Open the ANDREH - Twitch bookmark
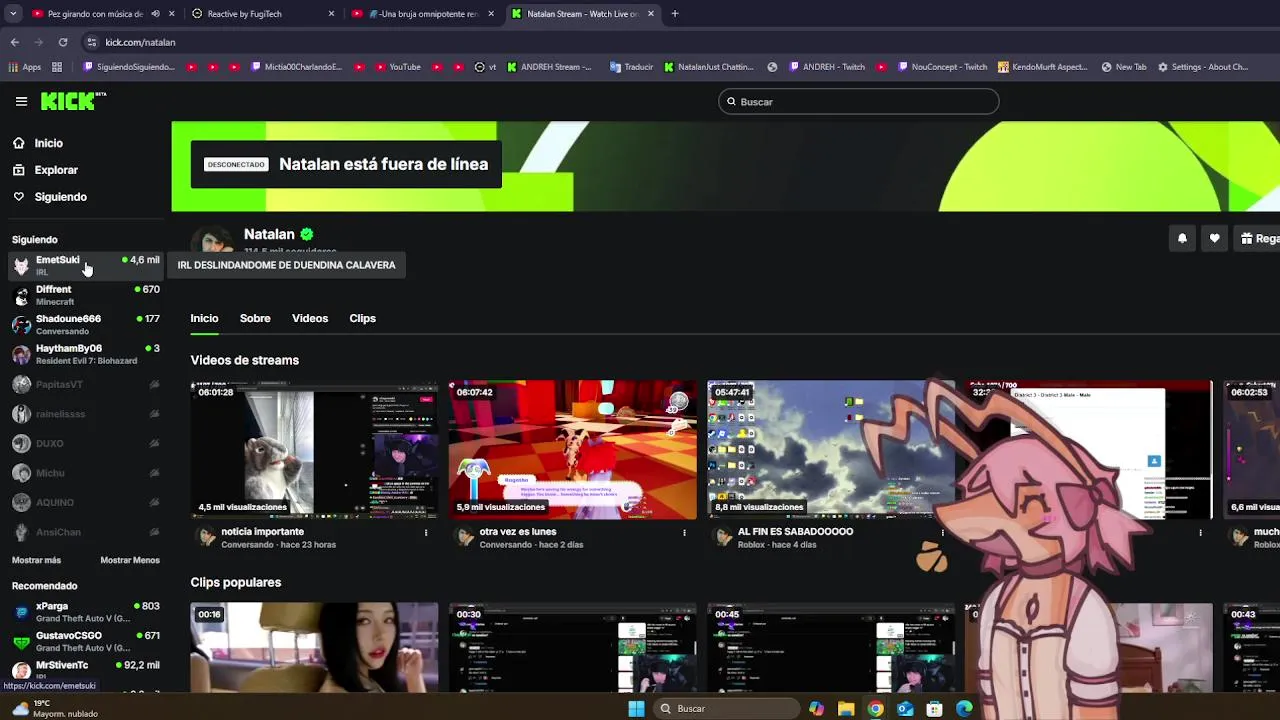The width and height of the screenshot is (1280, 720). tap(827, 67)
